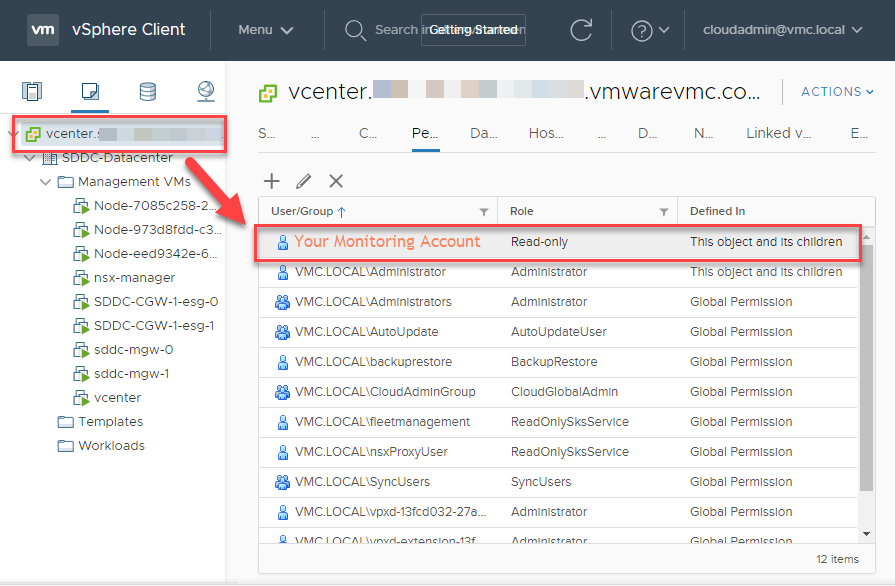The height and width of the screenshot is (586, 895).
Task: Select the vcenter root node in tree
Action: (x=124, y=134)
